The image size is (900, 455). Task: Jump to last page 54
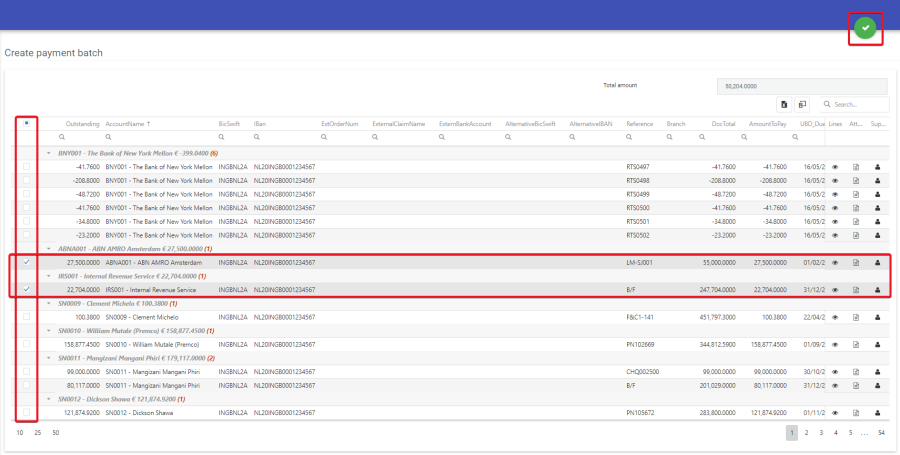[880, 432]
